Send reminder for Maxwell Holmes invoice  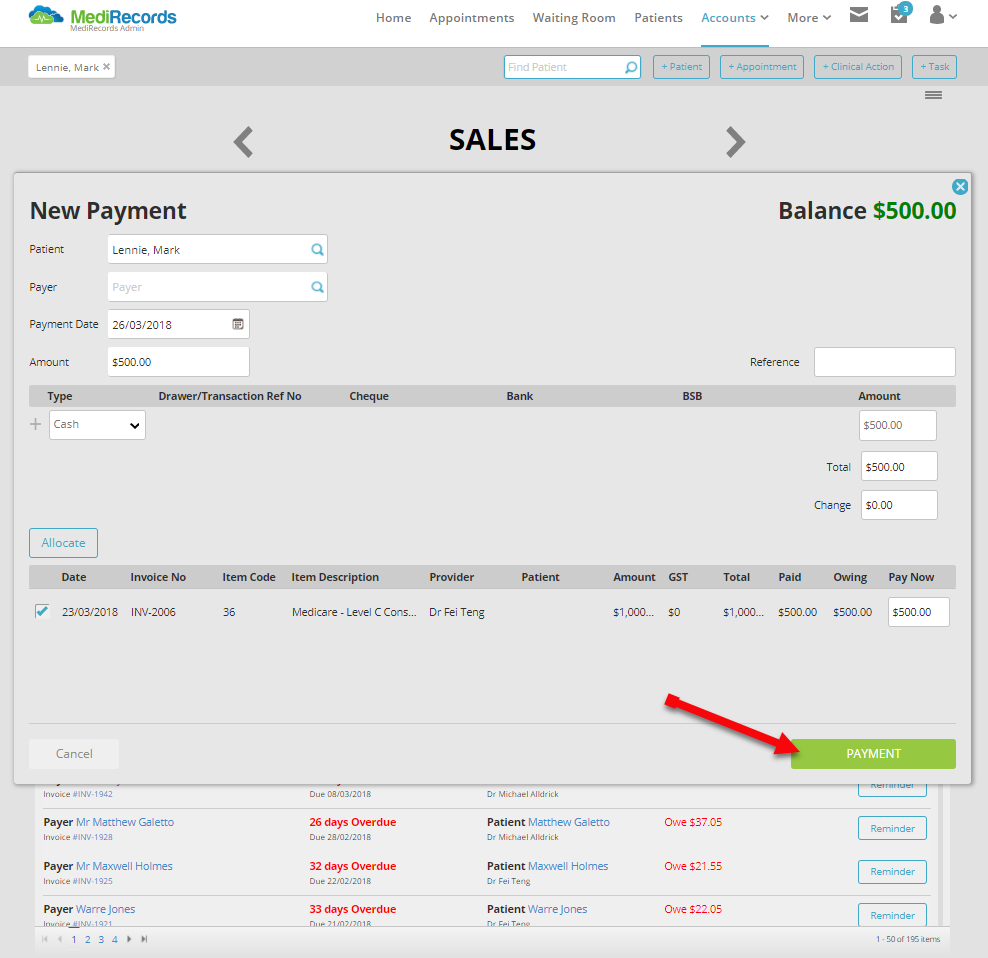coord(892,872)
